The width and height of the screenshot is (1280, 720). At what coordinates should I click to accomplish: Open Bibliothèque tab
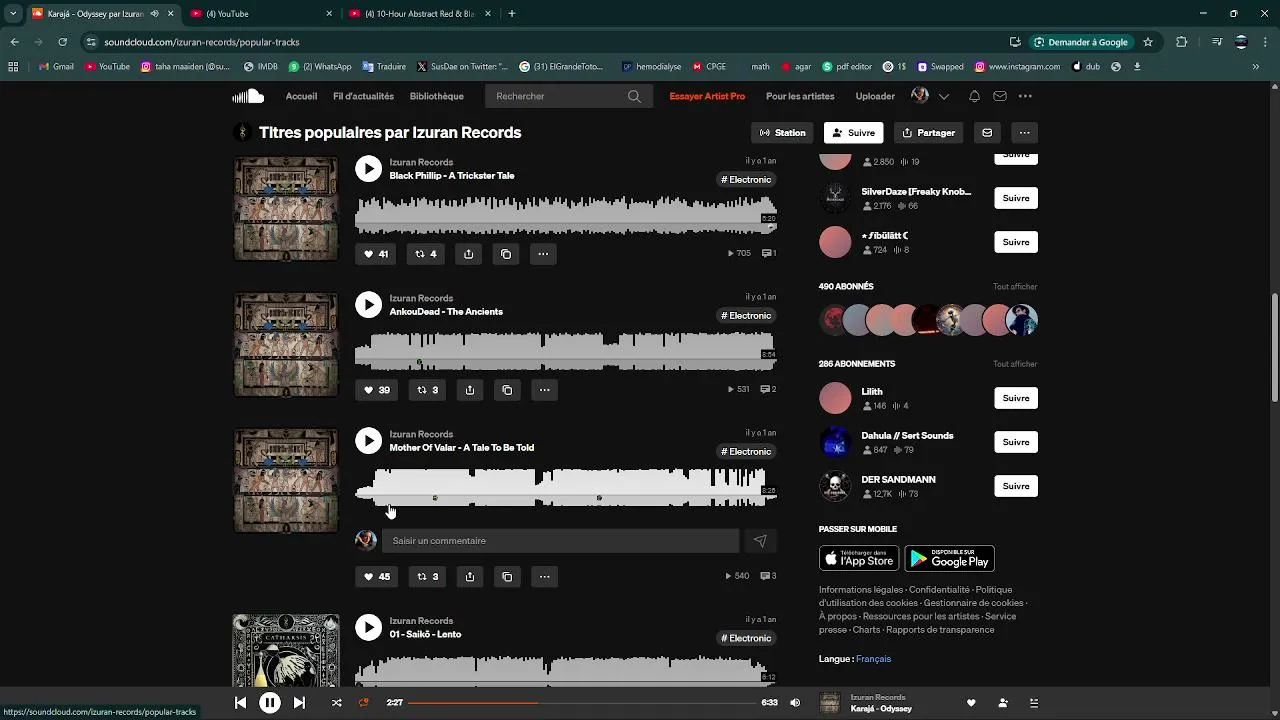click(436, 96)
